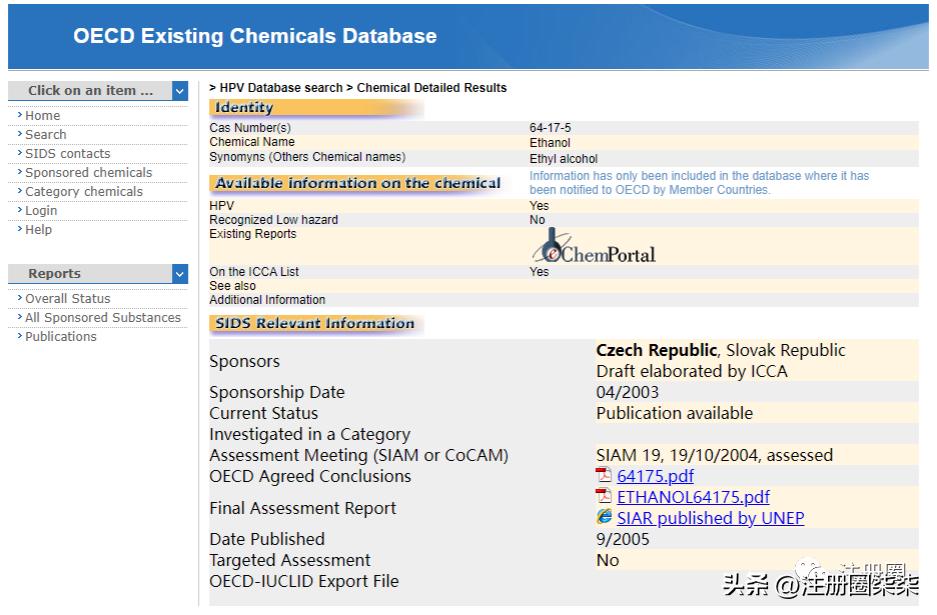The height and width of the screenshot is (615, 937).
Task: Open the ETHANOL64175.pdf assessment report
Action: click(693, 497)
